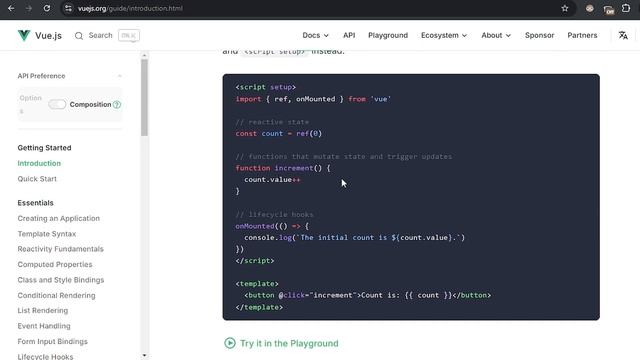Viewport: 640px width, 360px height.
Task: Open the Partners nav link
Action: (582, 36)
